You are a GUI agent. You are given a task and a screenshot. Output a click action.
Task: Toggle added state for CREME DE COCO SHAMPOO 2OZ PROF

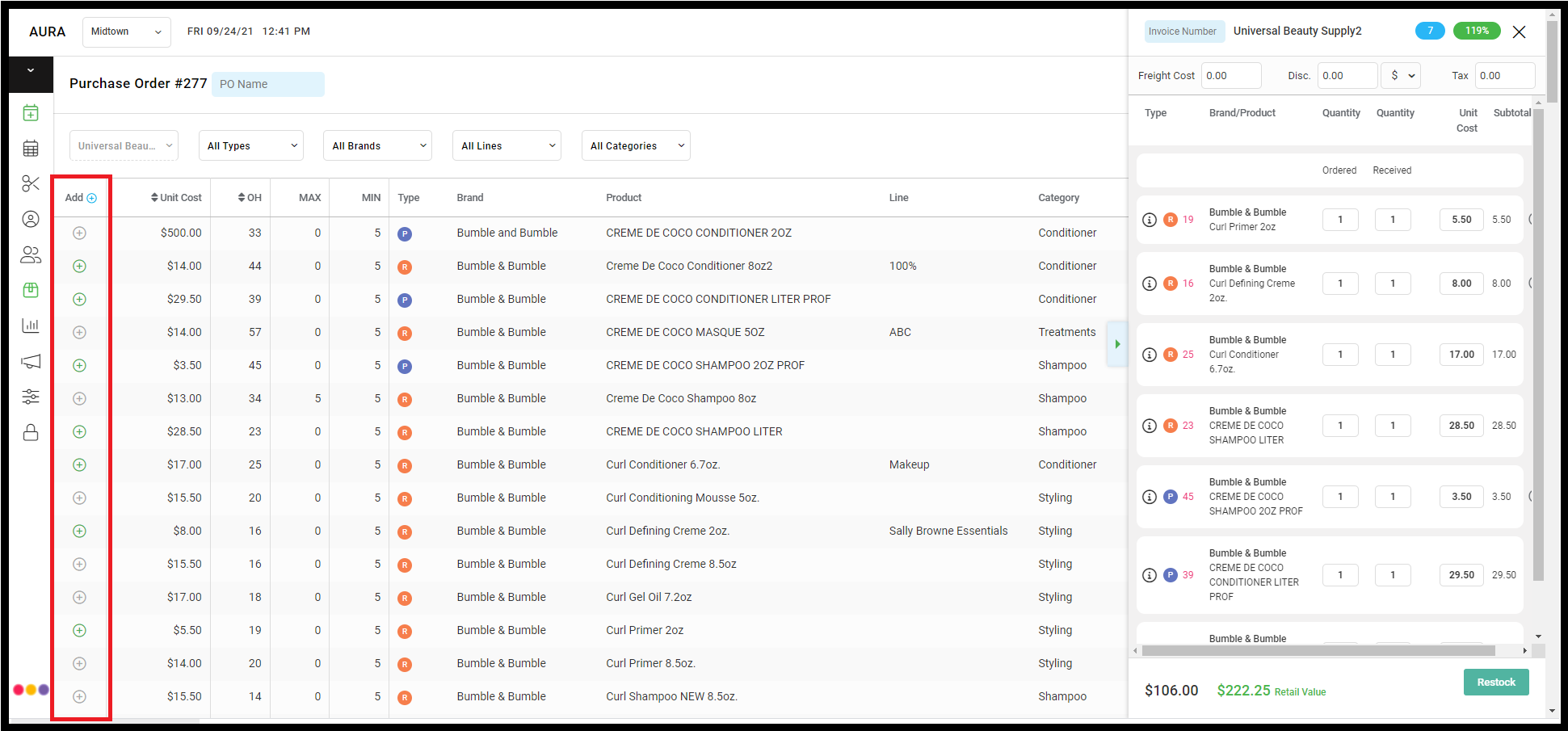click(x=79, y=365)
